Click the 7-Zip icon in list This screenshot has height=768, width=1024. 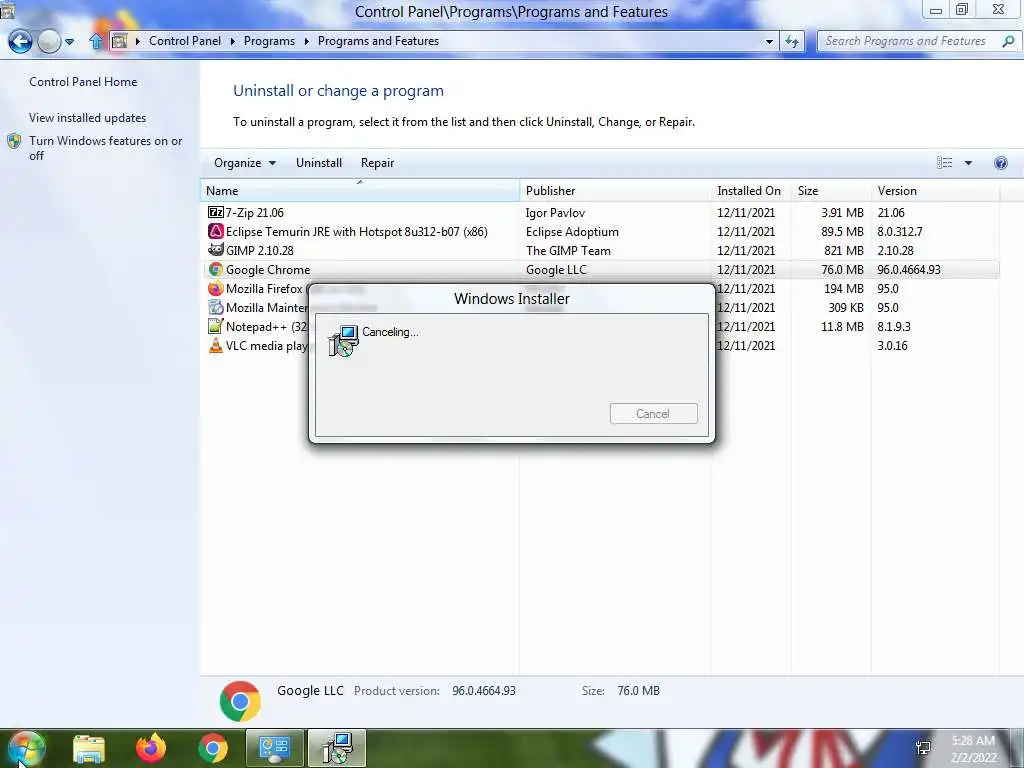coord(216,212)
